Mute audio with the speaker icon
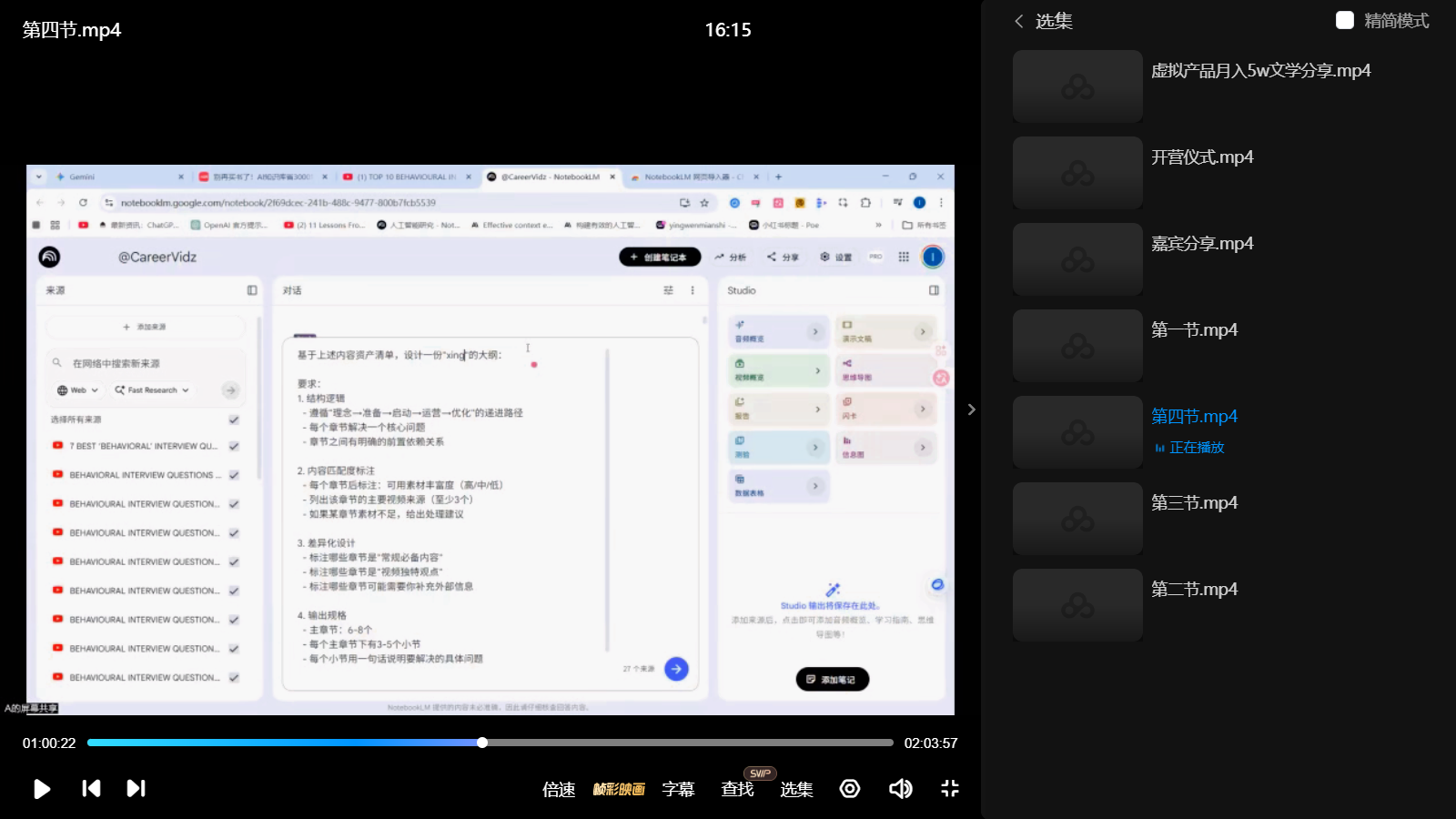The width and height of the screenshot is (1456, 819). 900,788
